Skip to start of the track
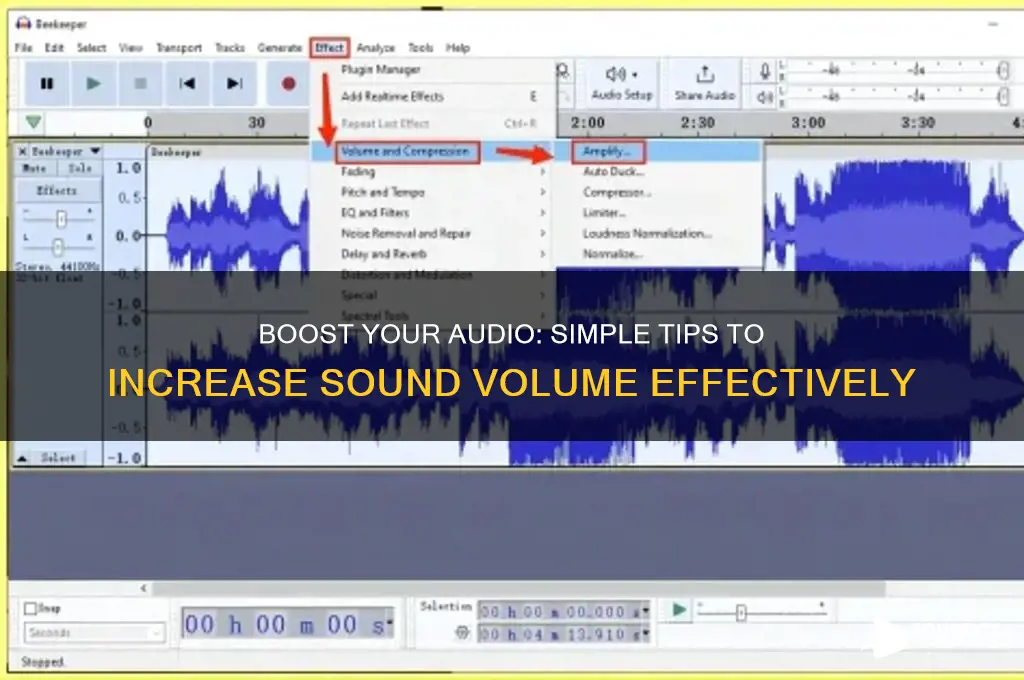1024x680 pixels. click(187, 84)
